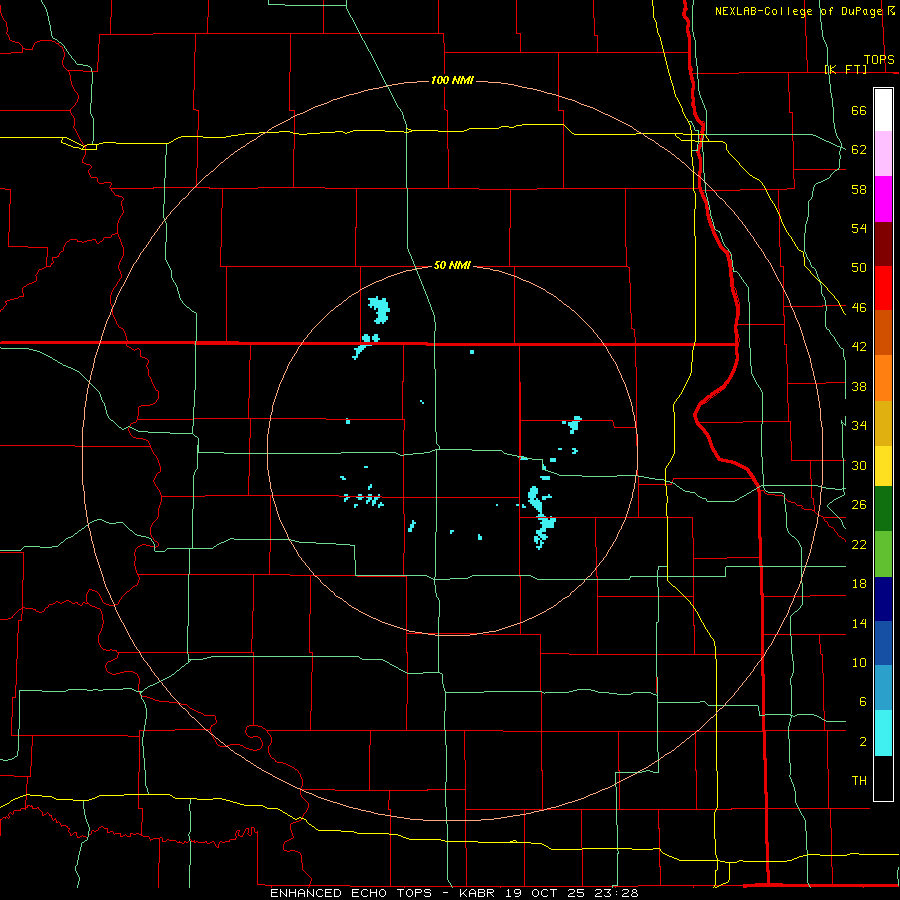Select the TH threshold label
Image resolution: width=900 pixels, height=900 pixels.
coord(859,781)
